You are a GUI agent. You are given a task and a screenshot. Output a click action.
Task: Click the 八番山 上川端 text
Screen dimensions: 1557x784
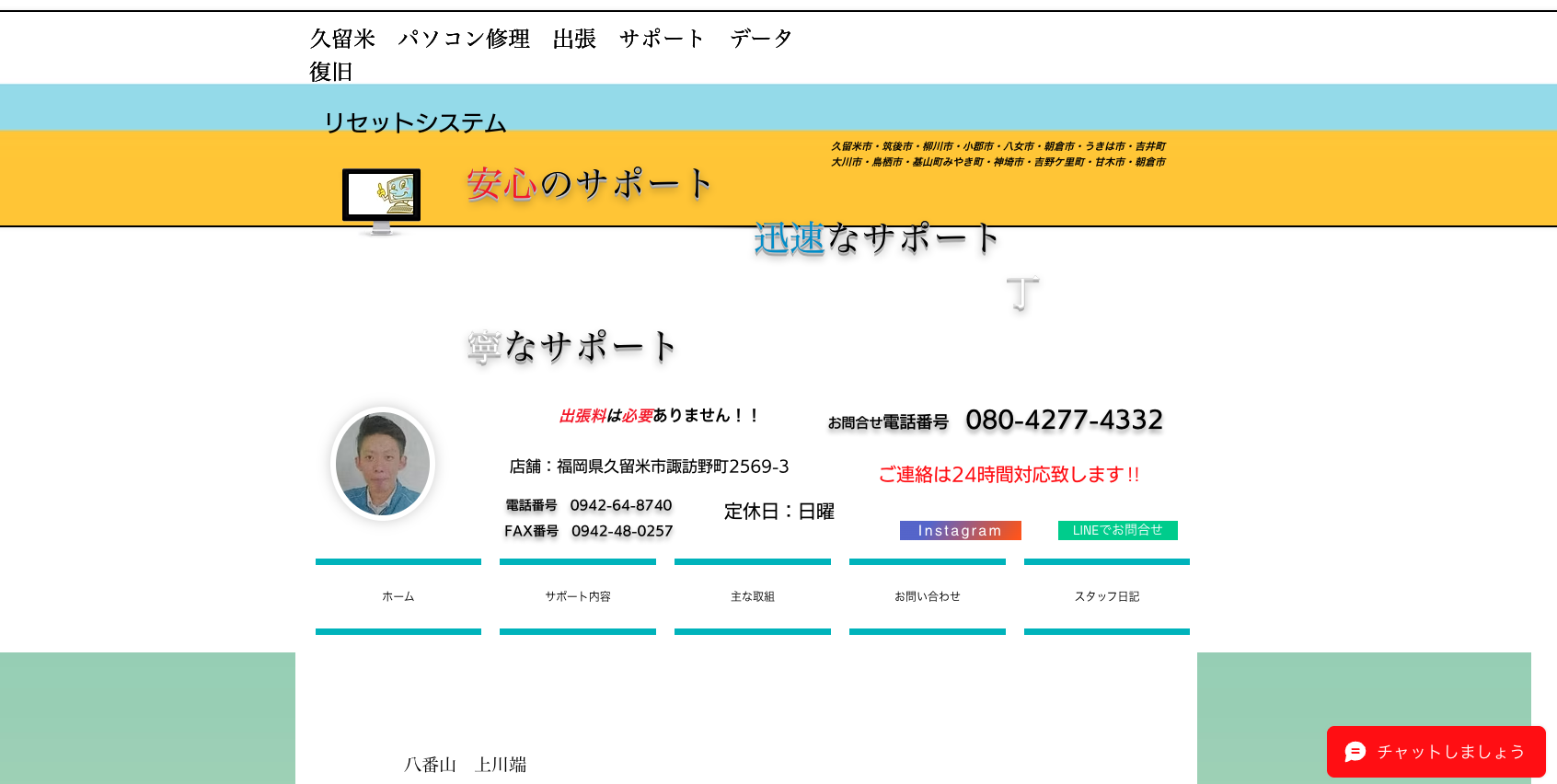(466, 765)
